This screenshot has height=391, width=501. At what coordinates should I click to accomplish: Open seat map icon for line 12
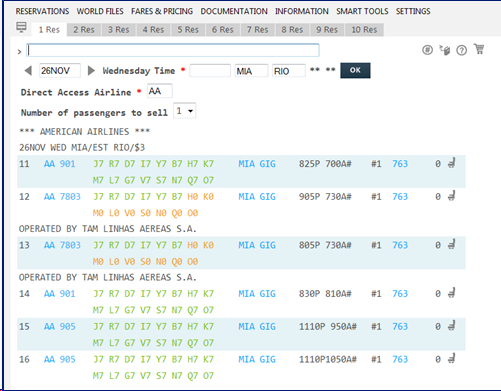point(451,196)
